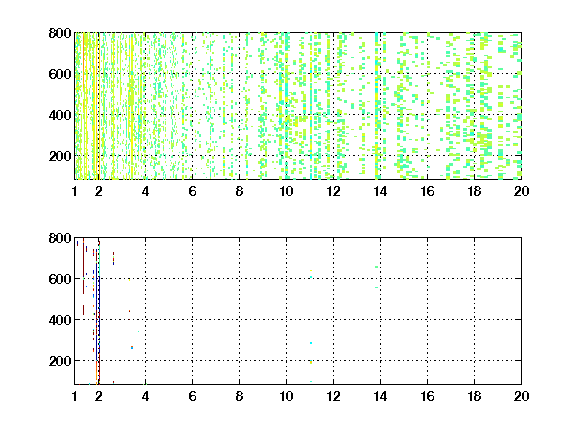Screen dimensions: 576x432
Task: Click x-axis tick label 18 on bottom plot
Action: tap(474, 396)
